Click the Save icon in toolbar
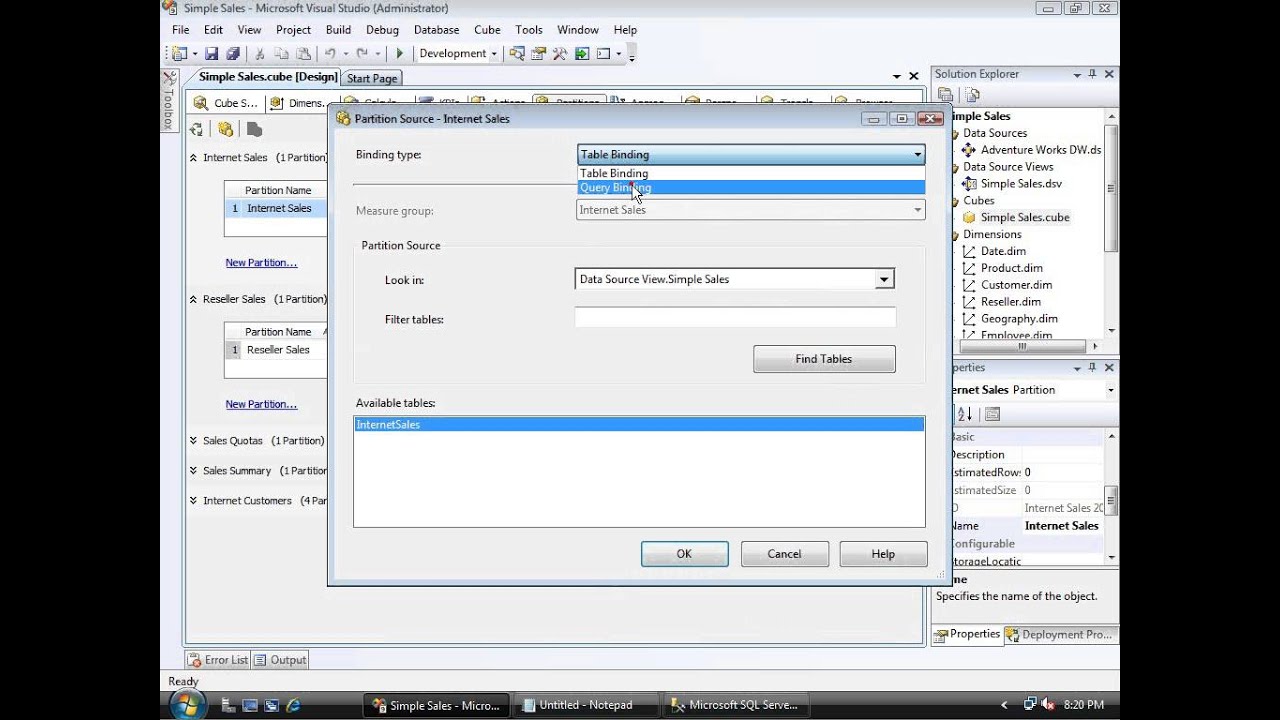1280x720 pixels. (212, 54)
